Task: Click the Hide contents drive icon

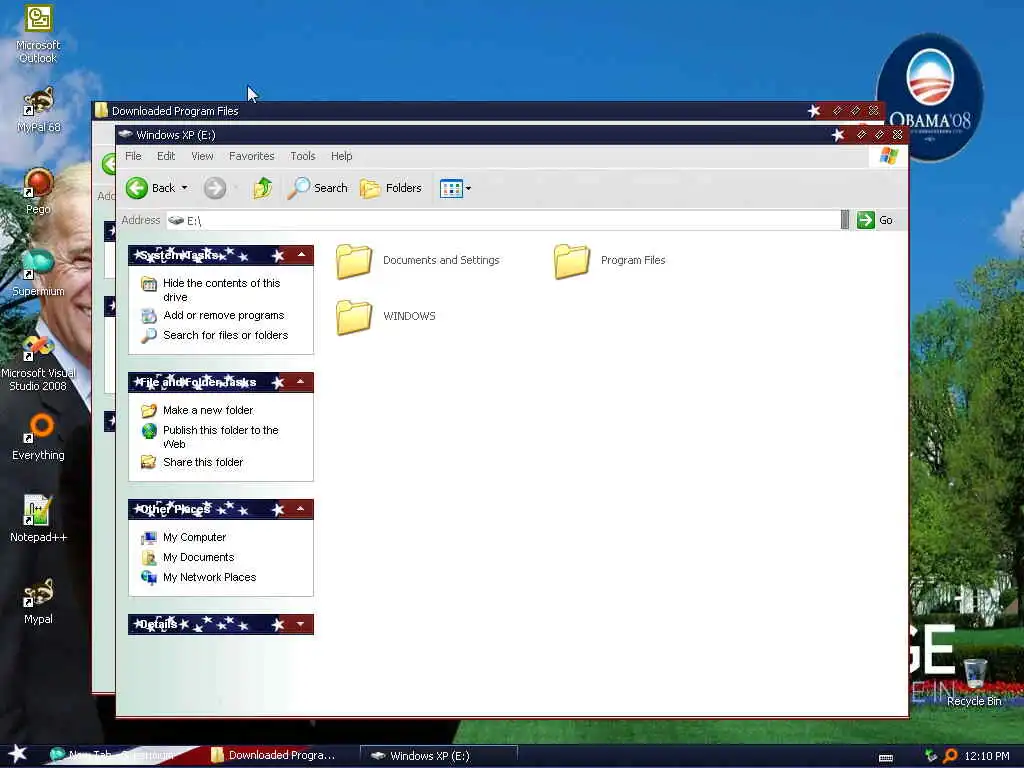Action: click(x=149, y=284)
